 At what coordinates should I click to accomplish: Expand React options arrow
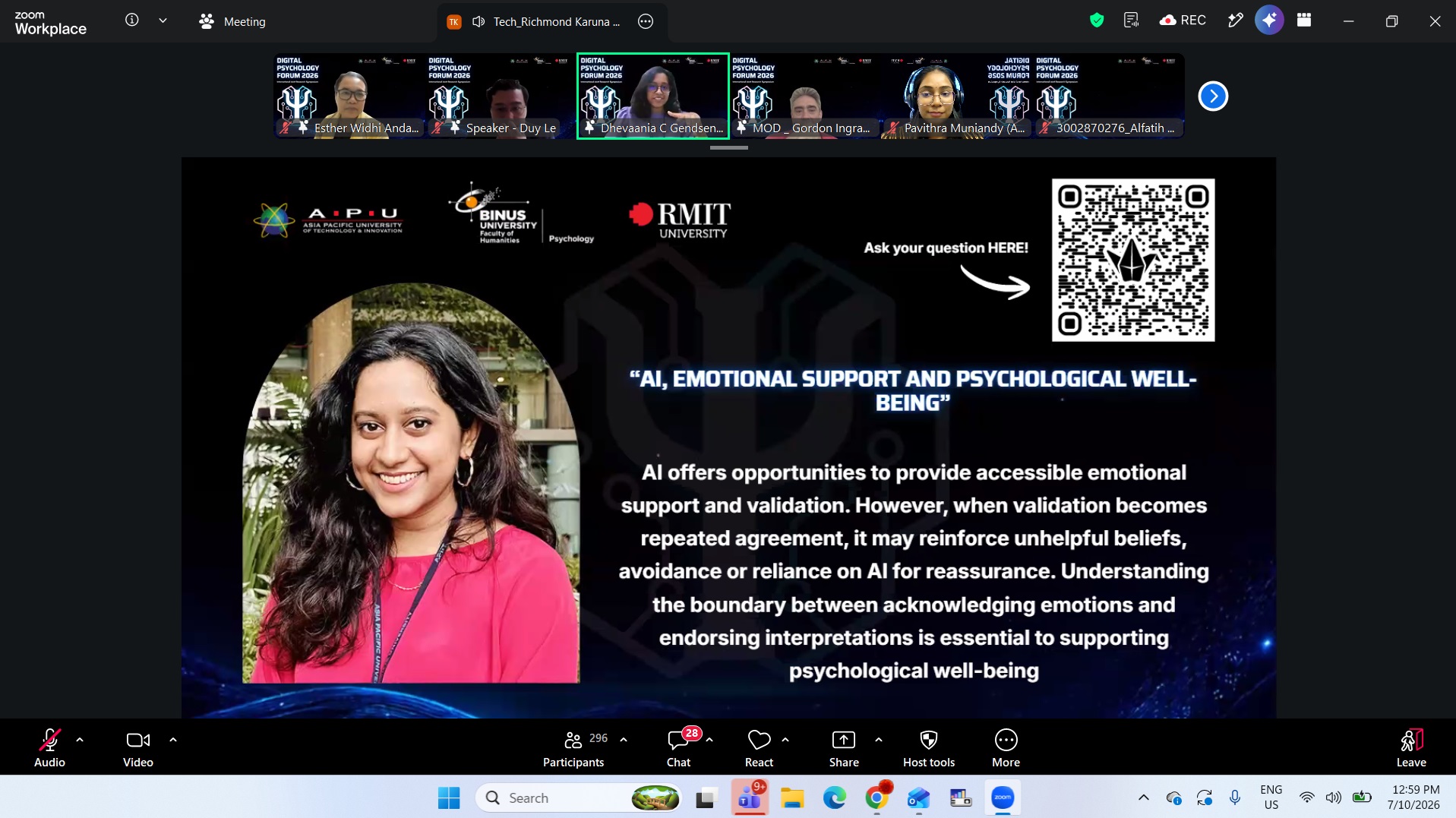(785, 740)
